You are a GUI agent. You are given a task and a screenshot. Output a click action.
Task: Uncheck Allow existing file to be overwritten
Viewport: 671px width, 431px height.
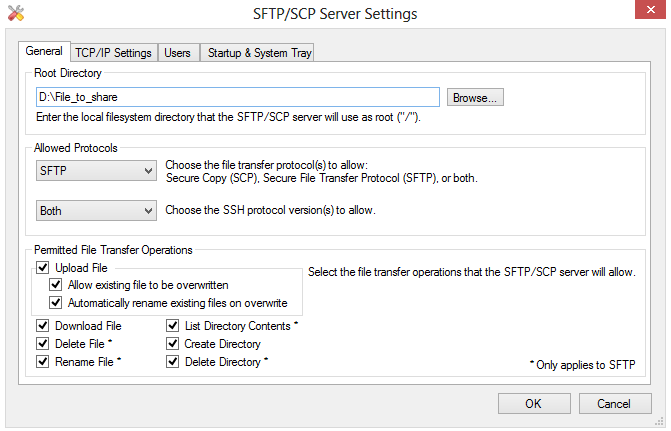pos(56,286)
